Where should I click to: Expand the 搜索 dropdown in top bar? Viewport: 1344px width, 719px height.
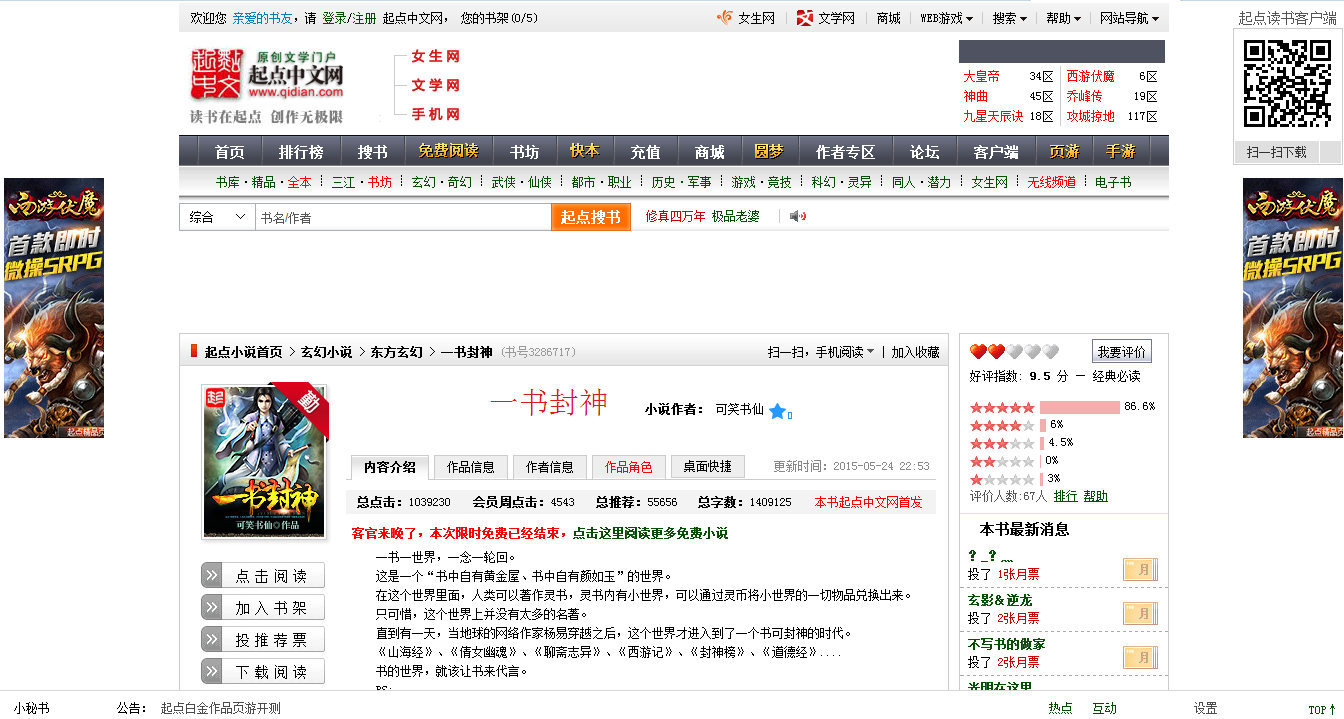(1009, 18)
